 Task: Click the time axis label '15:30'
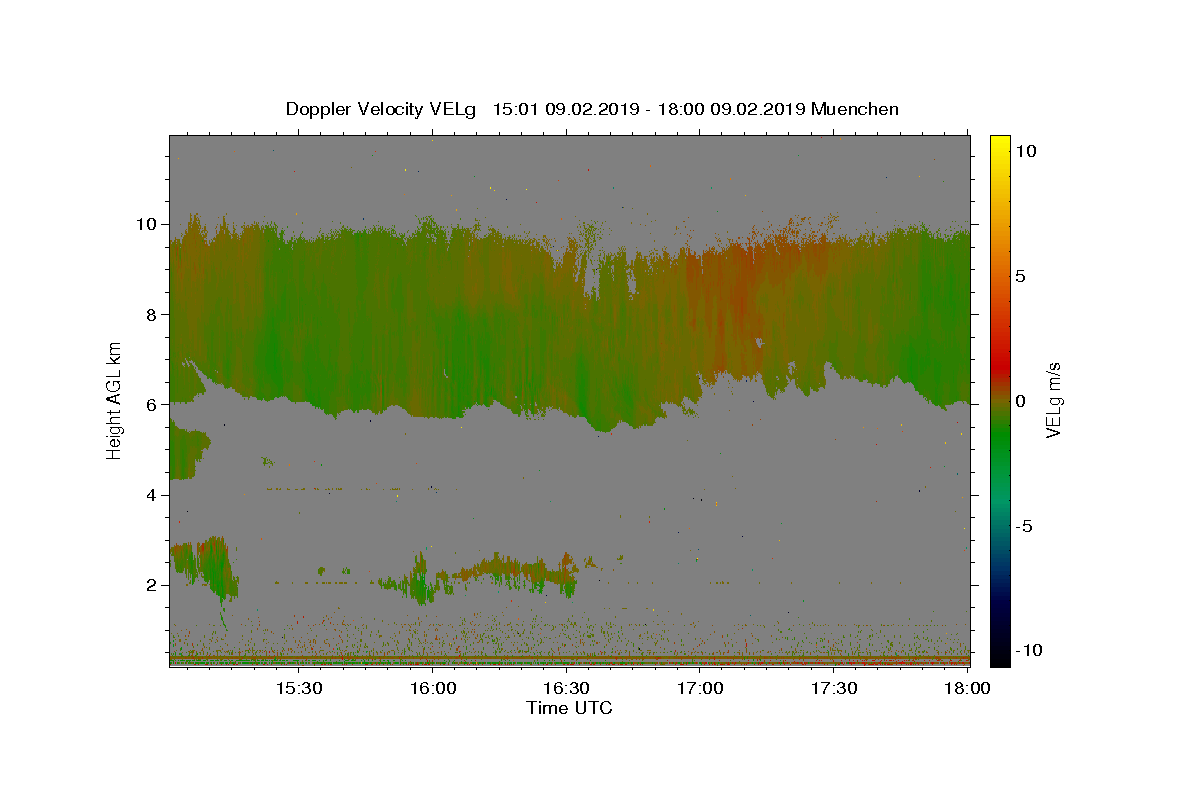pos(298,688)
